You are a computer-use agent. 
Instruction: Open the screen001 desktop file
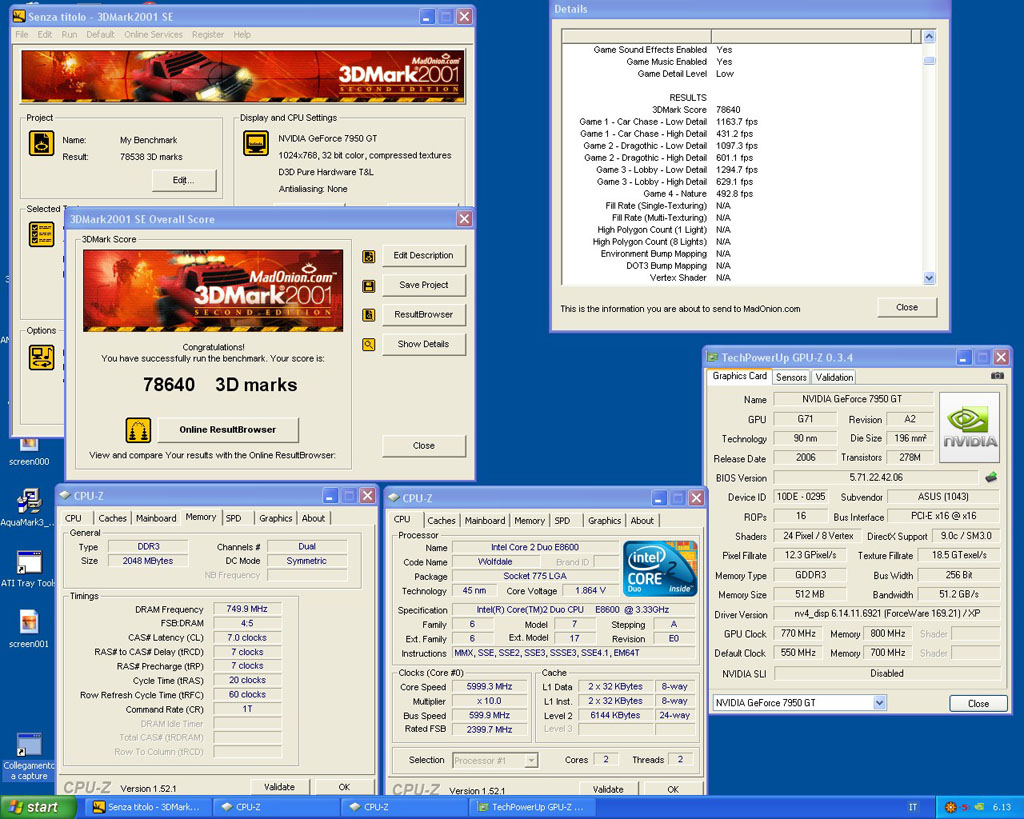click(x=28, y=629)
